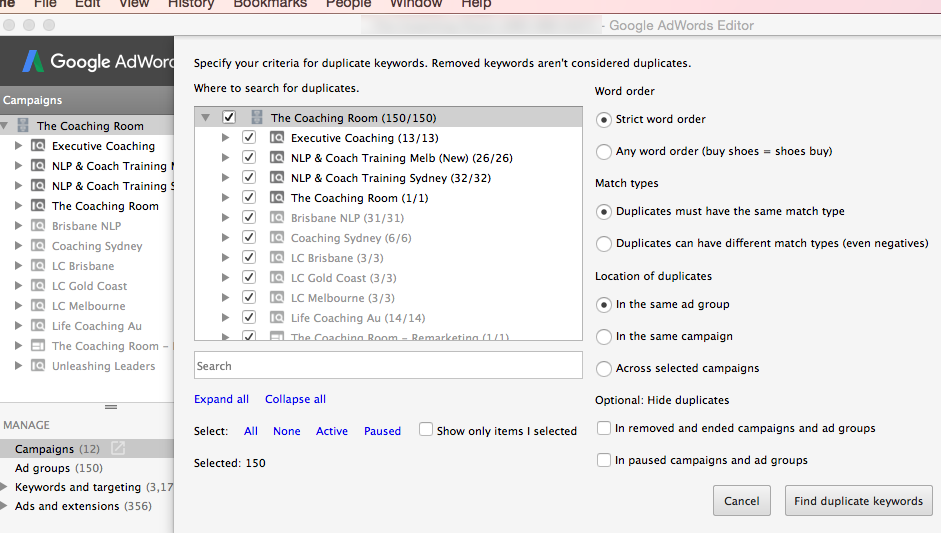941x533 pixels.
Task: Select Strict word order radio button
Action: point(604,119)
